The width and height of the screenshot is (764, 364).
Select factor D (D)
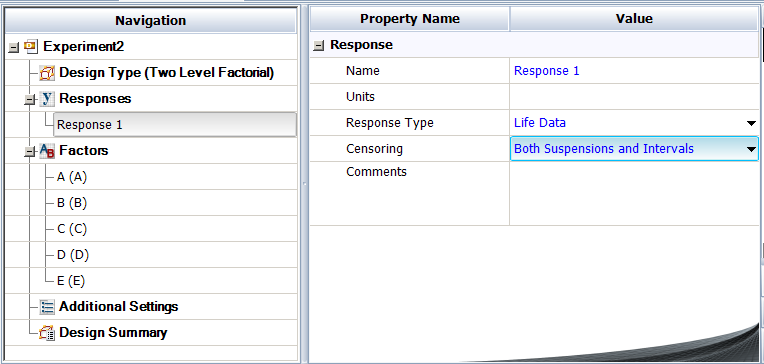[73, 255]
